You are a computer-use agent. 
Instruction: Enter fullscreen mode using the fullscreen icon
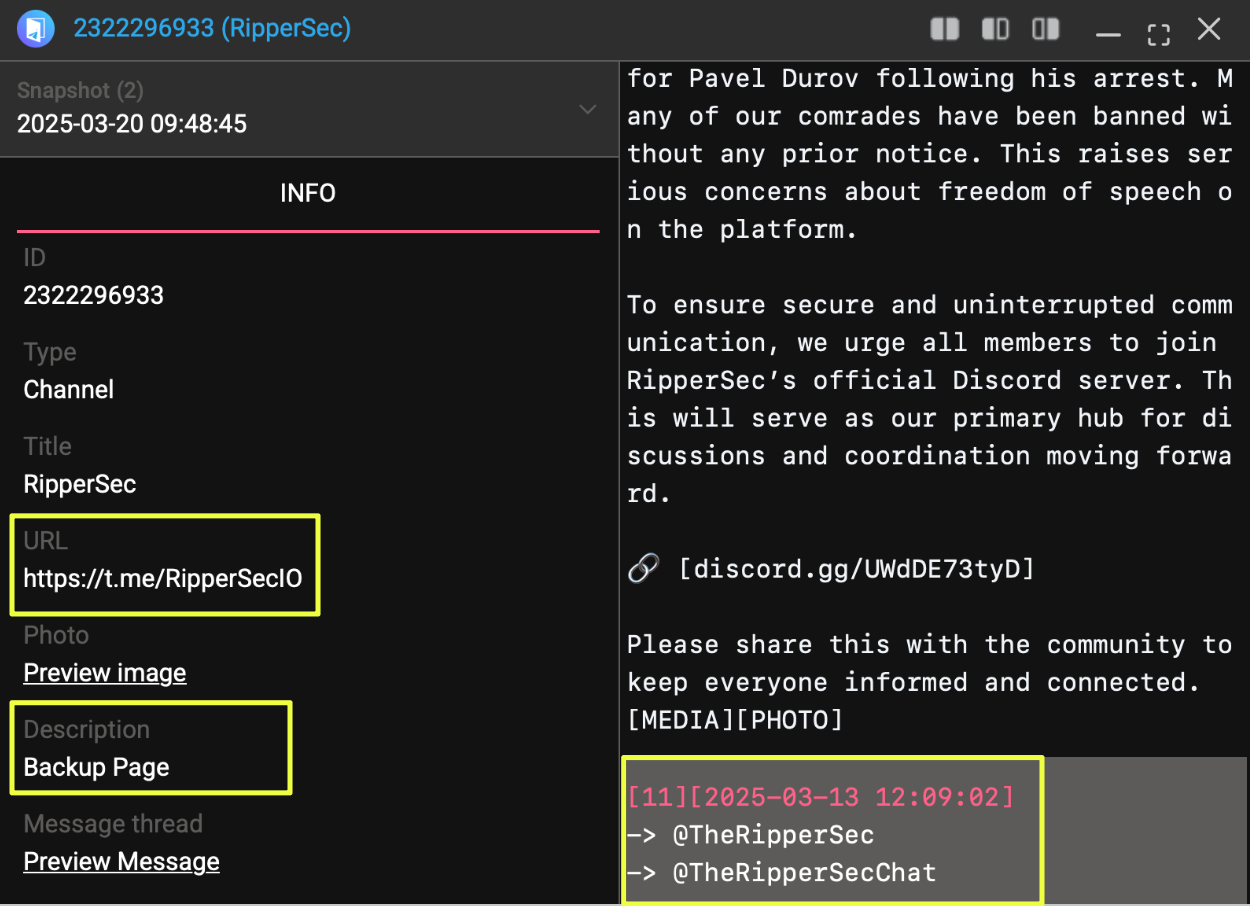click(x=1158, y=35)
